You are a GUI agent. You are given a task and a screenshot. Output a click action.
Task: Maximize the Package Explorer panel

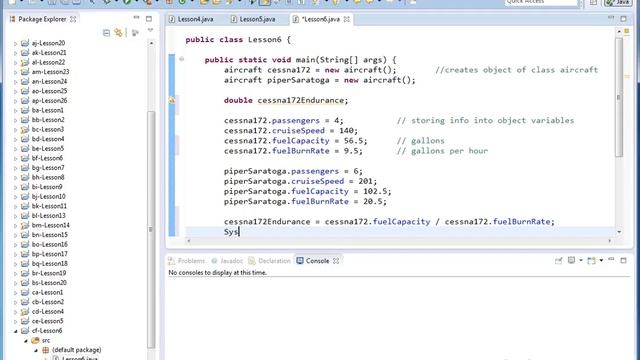149,19
